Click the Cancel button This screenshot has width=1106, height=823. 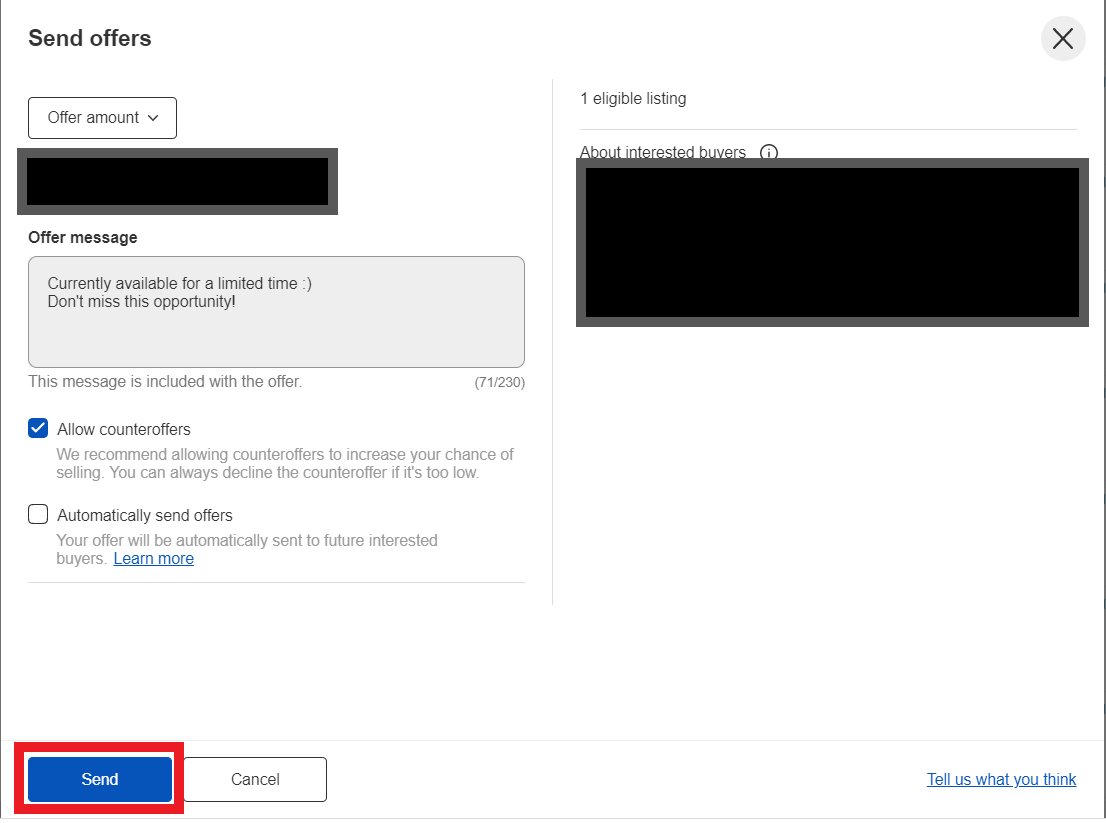tap(255, 779)
